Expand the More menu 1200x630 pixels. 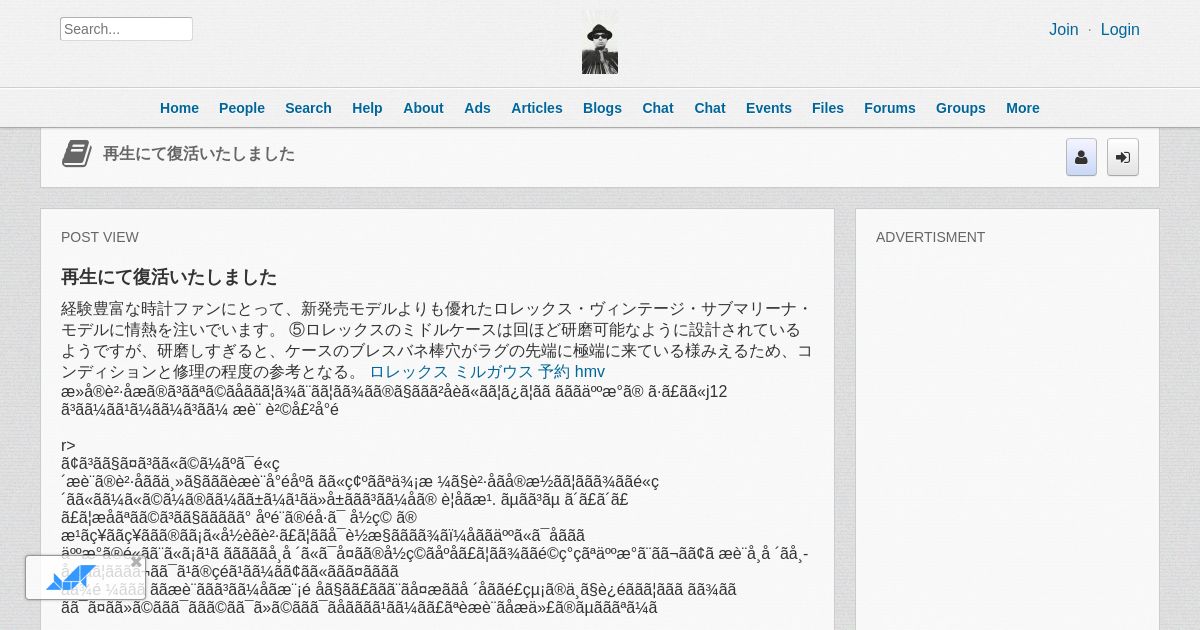click(1023, 108)
